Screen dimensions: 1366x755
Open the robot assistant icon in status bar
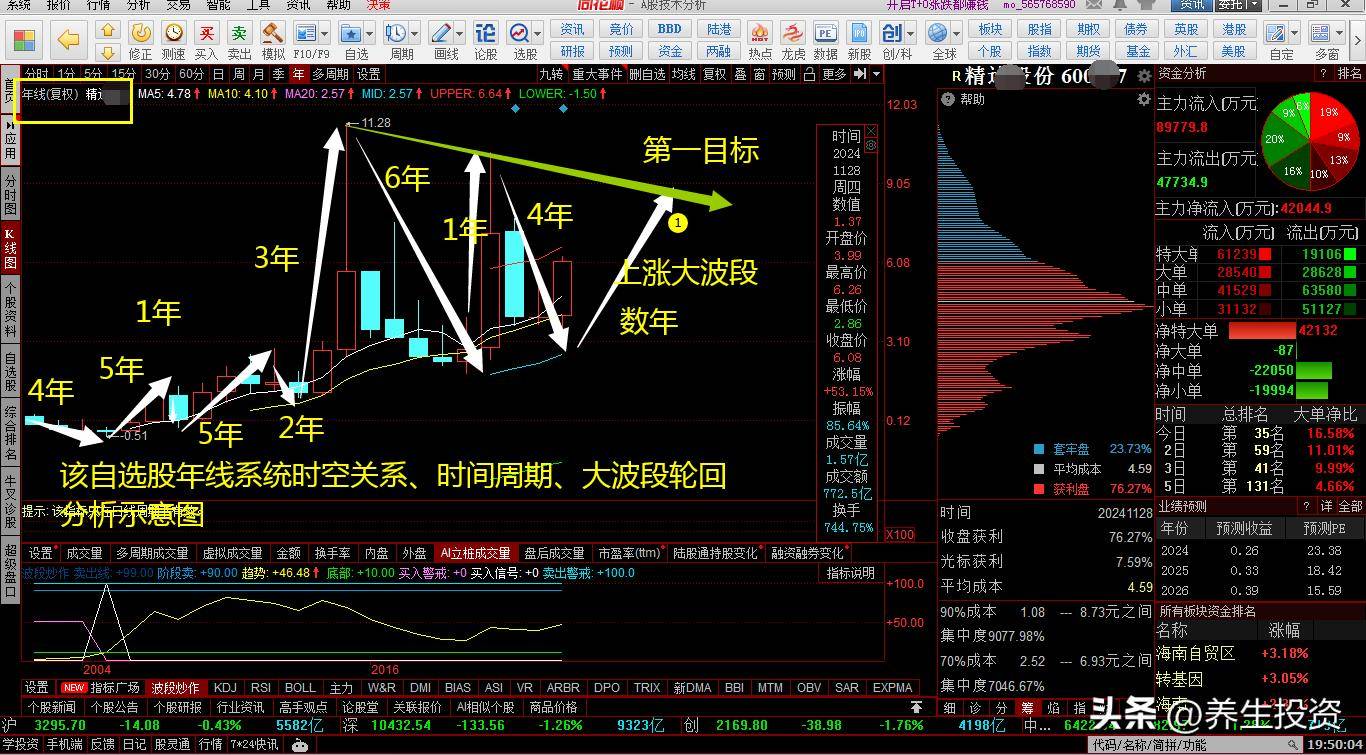(299, 745)
